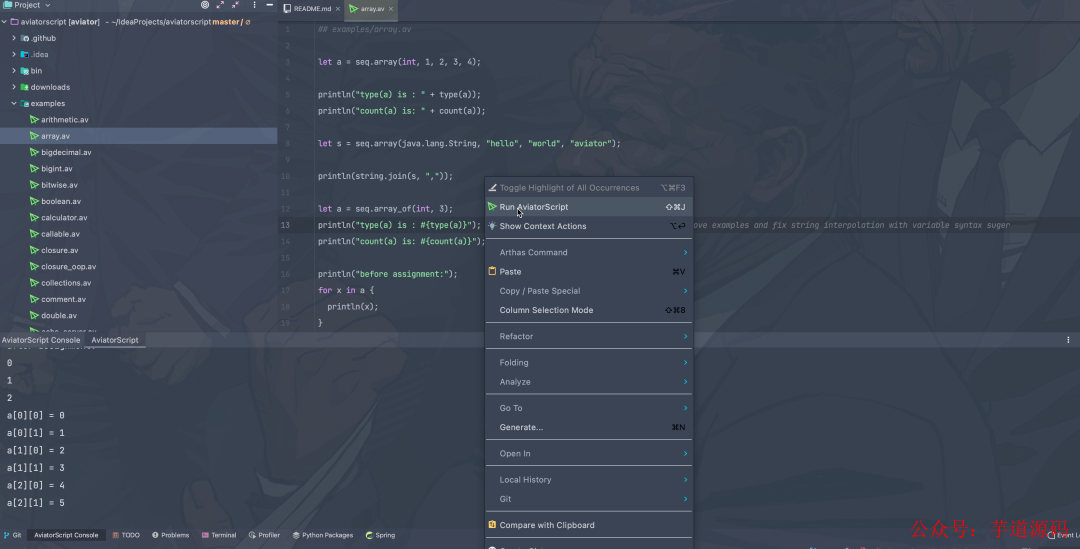
Task: Open the Terminal tool window
Action: [x=219, y=535]
